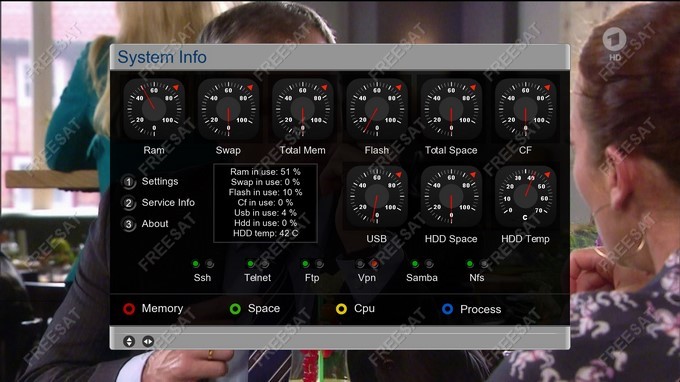Toggle the green Nfs status LED
Viewport: 680px width, 382px height.
pyautogui.click(x=470, y=264)
